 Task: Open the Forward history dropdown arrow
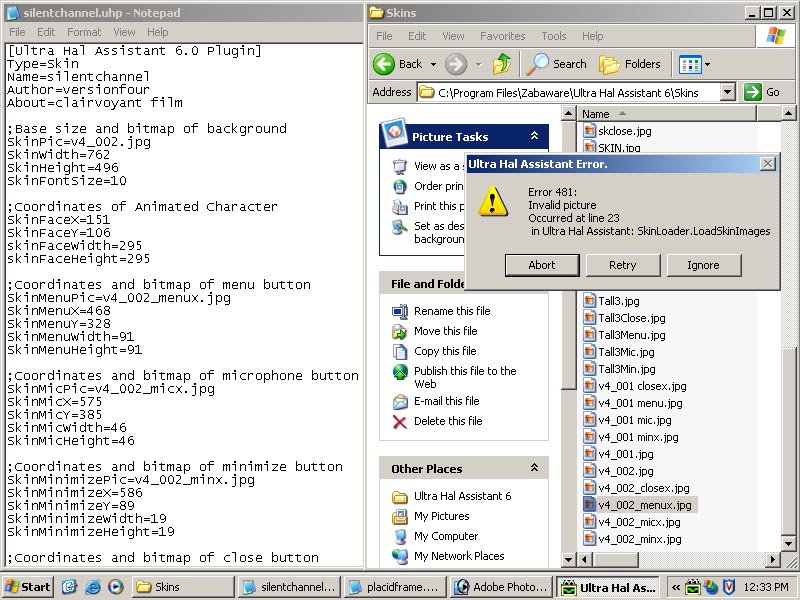pos(479,64)
